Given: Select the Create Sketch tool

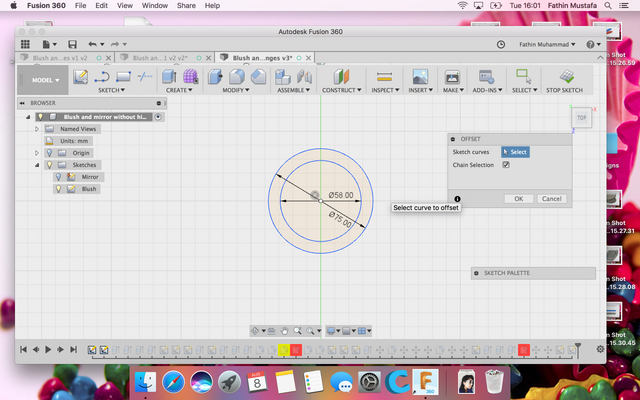Looking at the screenshot, I should pyautogui.click(x=80, y=77).
